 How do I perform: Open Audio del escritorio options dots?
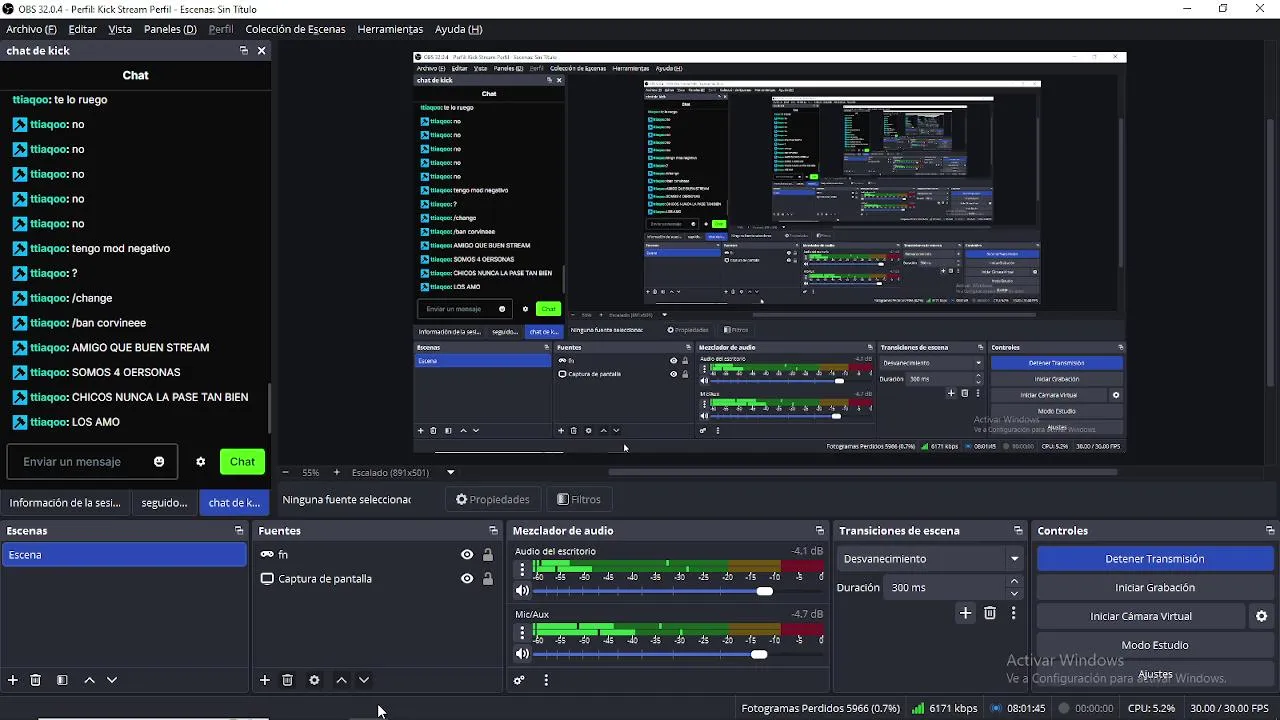(x=521, y=570)
